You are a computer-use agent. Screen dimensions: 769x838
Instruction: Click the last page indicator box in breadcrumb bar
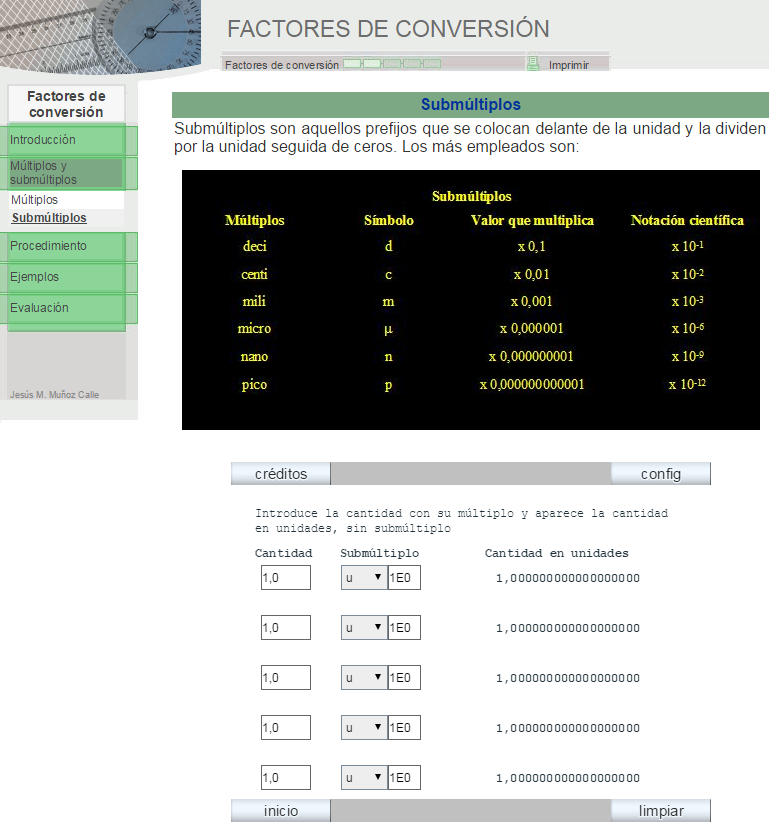pos(432,64)
